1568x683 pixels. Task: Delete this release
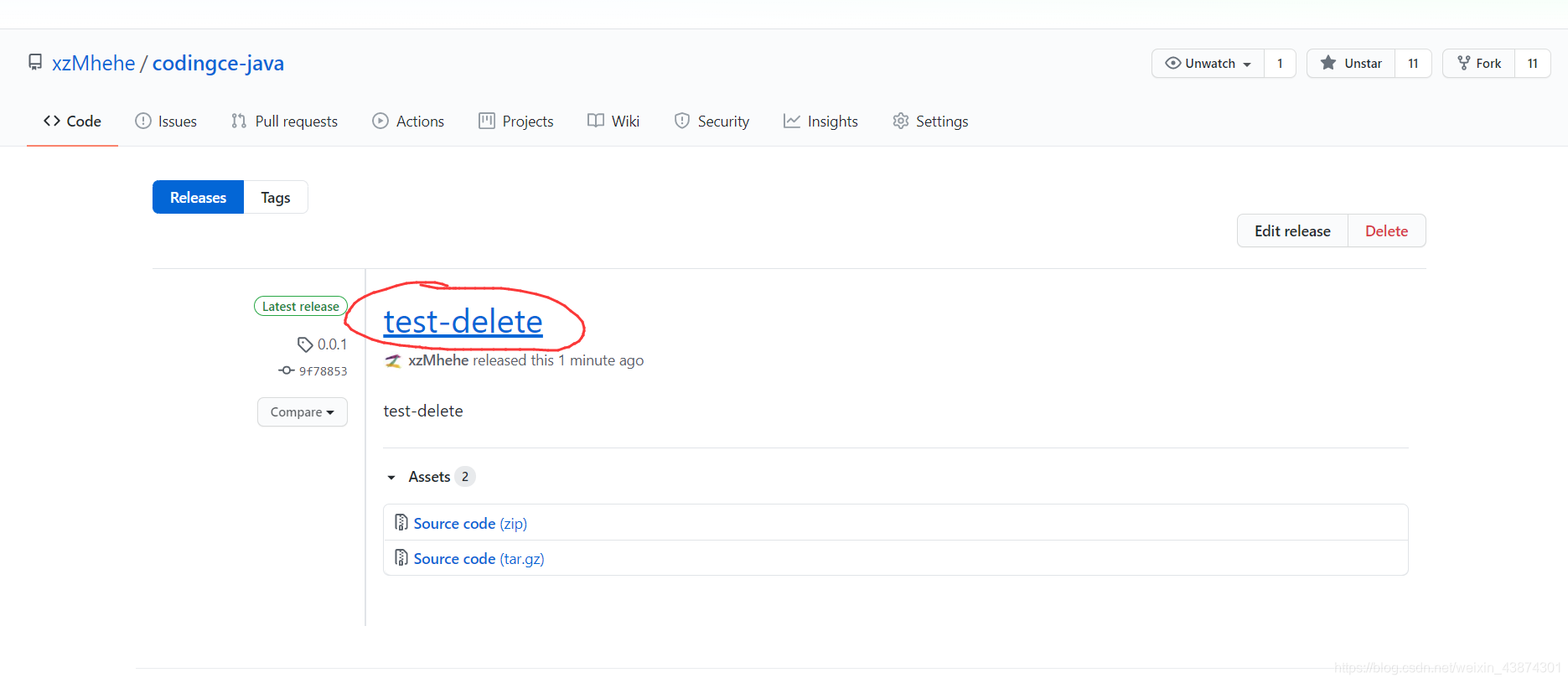[1386, 230]
